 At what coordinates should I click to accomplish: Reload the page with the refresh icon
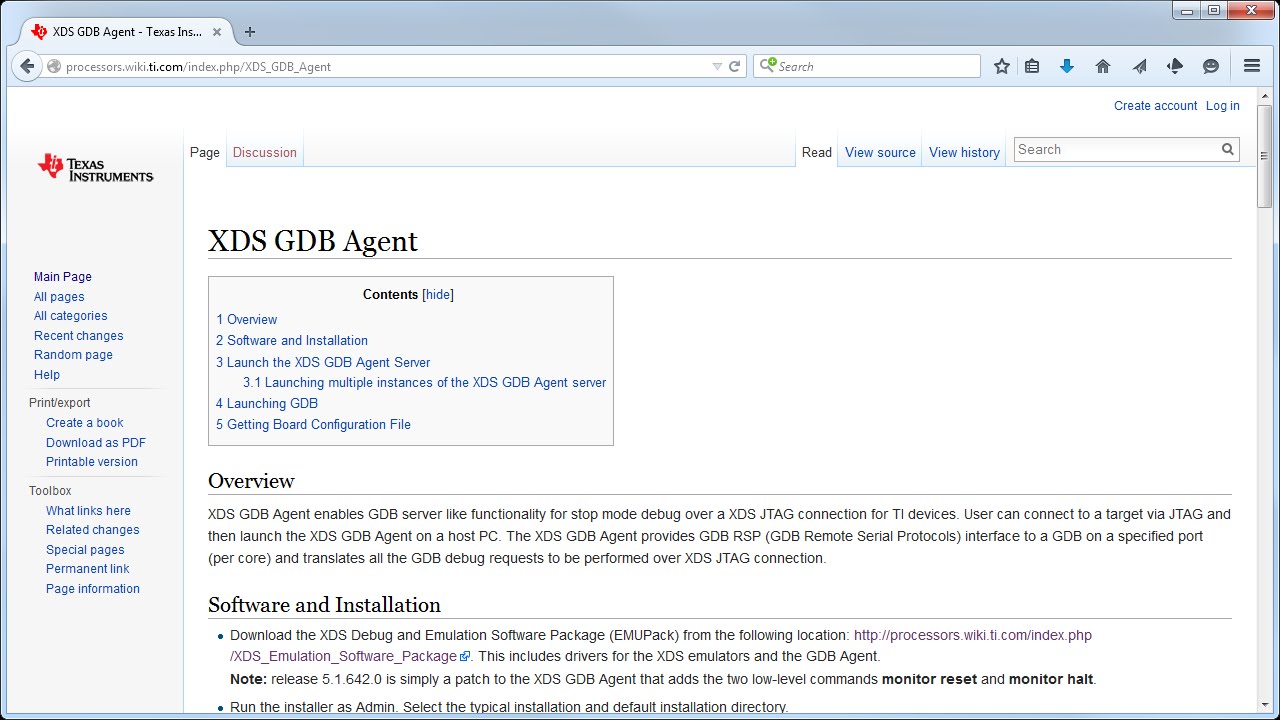coord(734,66)
